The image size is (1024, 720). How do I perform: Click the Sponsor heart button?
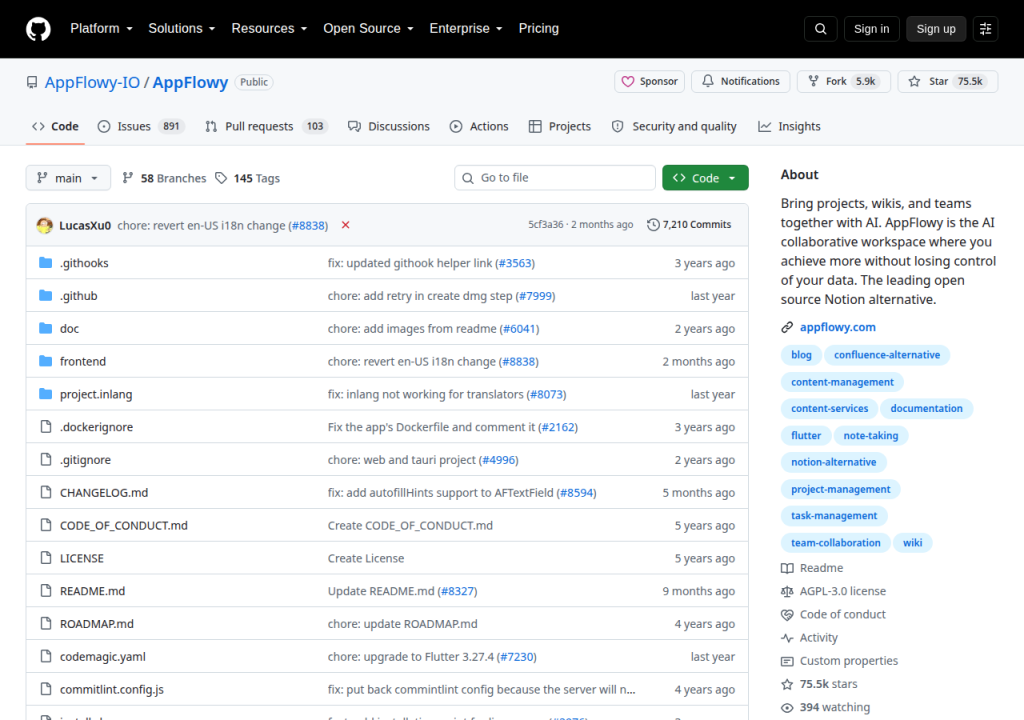(x=649, y=82)
